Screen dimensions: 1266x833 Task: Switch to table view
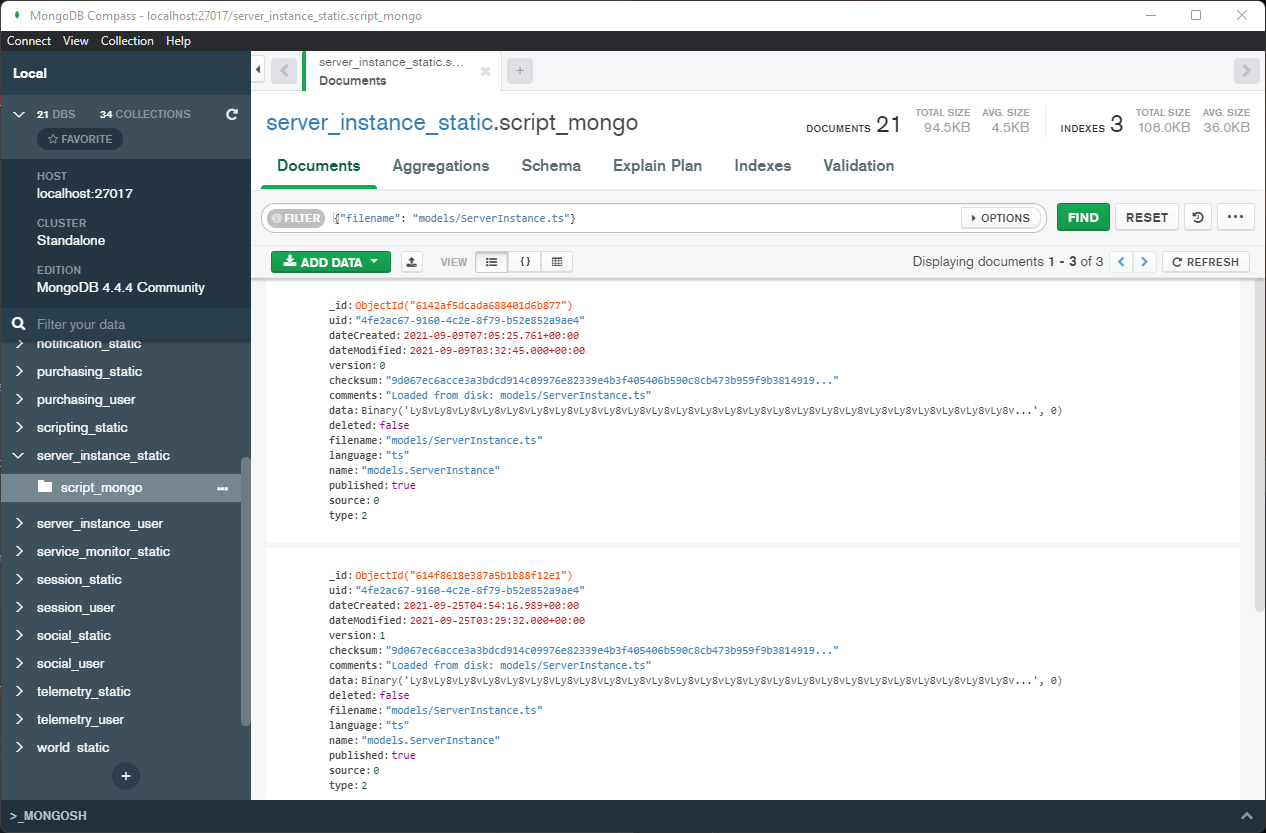[557, 262]
